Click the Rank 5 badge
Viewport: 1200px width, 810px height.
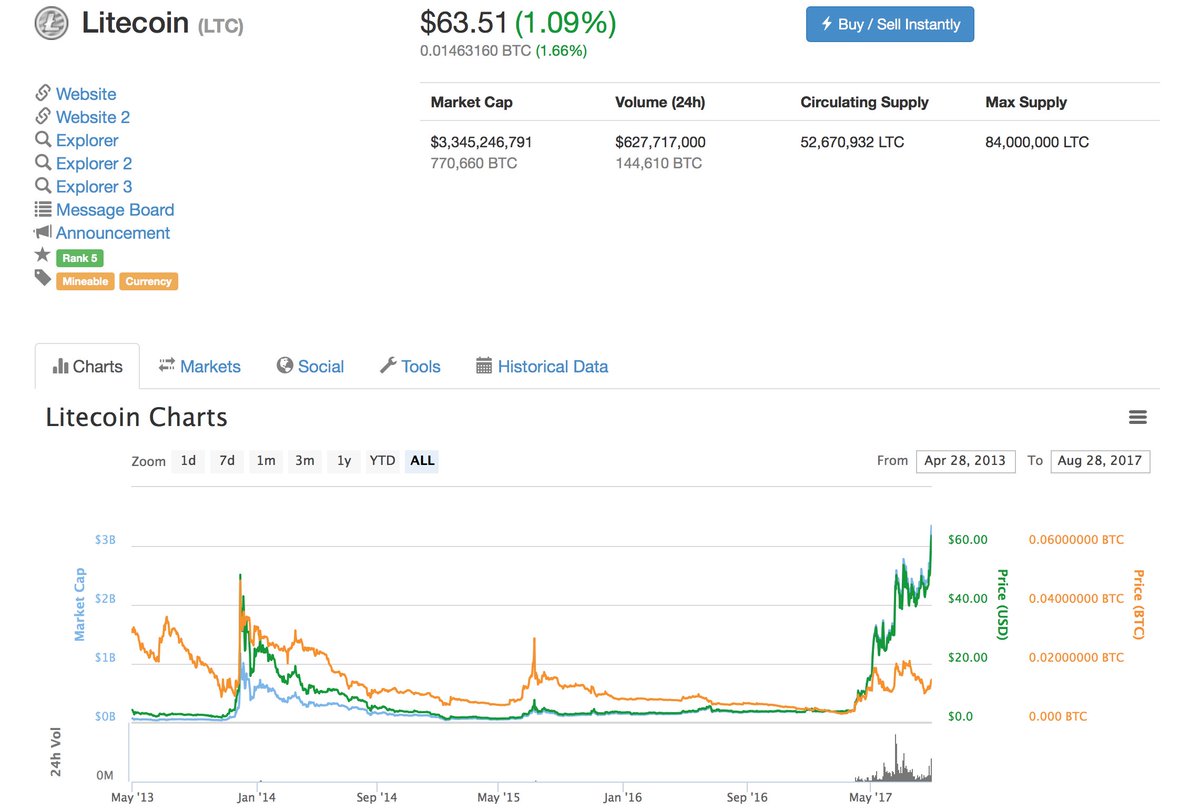click(80, 258)
